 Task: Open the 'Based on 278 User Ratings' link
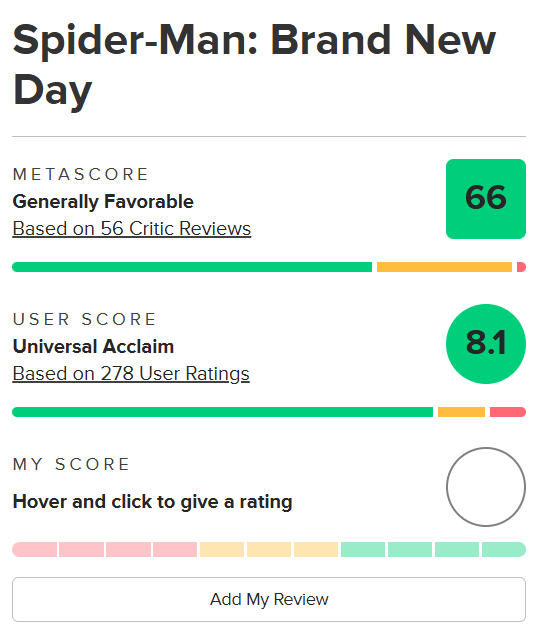coord(131,373)
